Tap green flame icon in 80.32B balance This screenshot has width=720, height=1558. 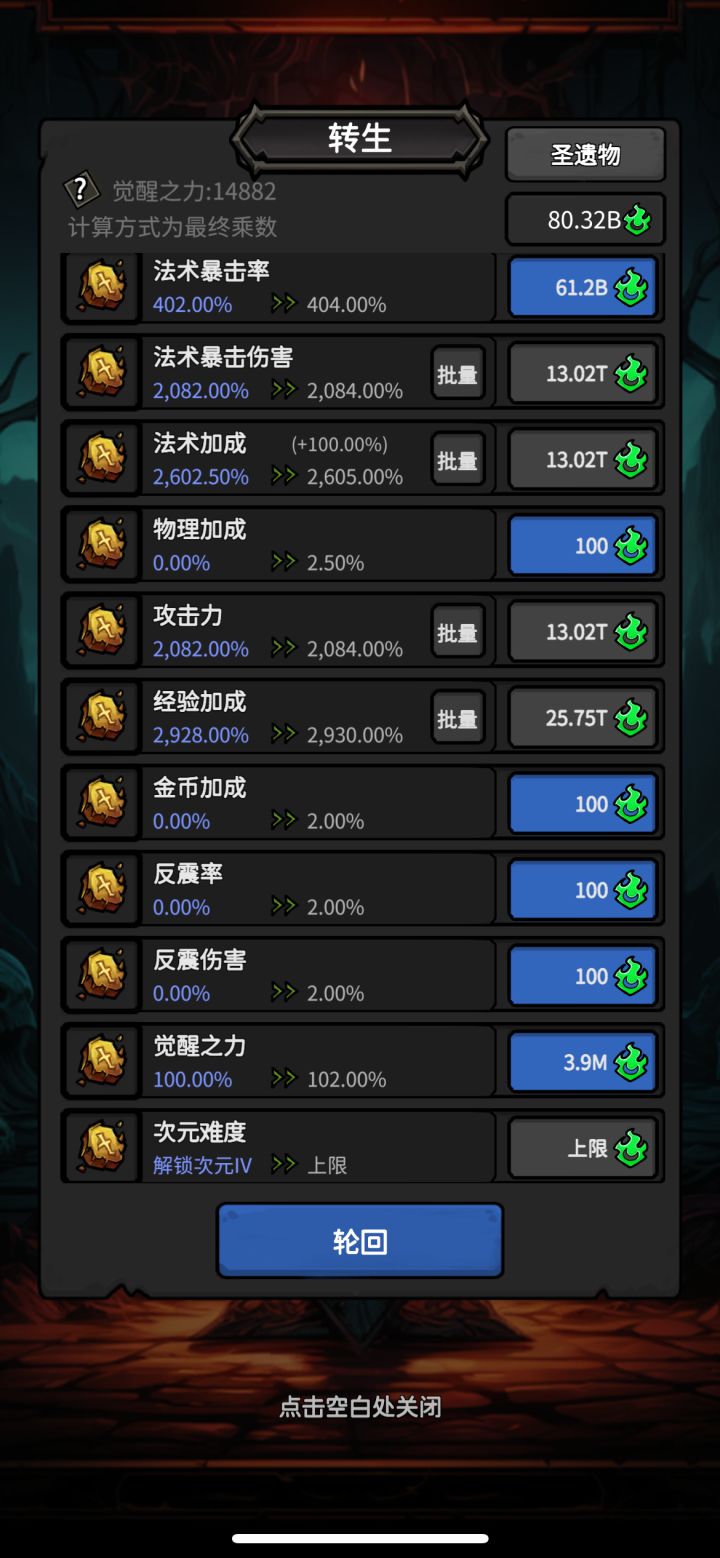(637, 220)
